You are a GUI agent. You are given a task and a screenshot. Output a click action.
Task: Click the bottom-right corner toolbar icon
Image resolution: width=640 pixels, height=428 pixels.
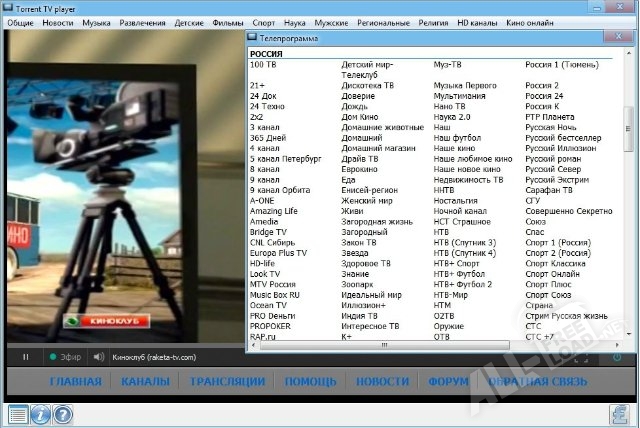click(622, 414)
